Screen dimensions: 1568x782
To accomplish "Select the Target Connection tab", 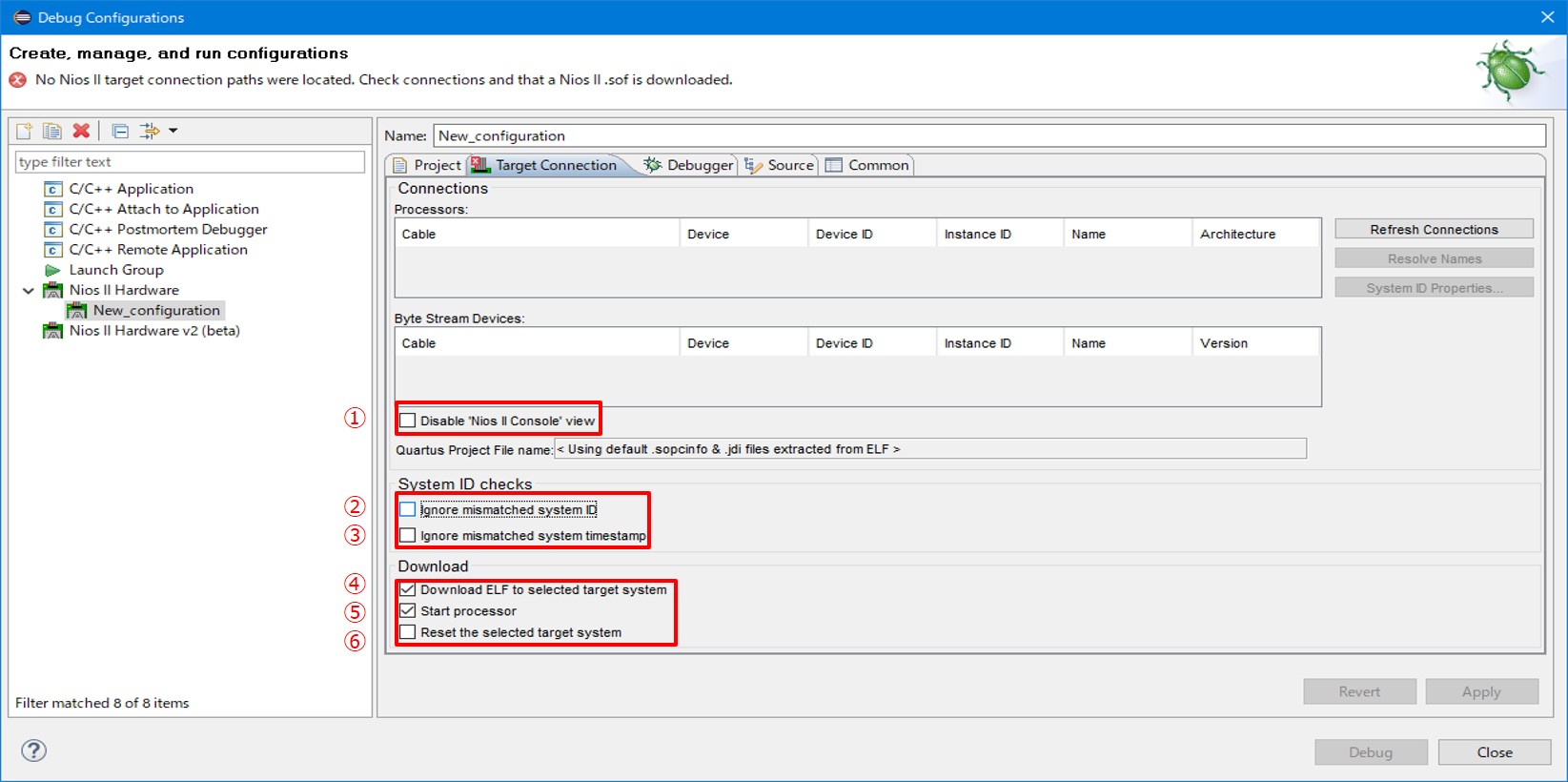I will point(544,165).
